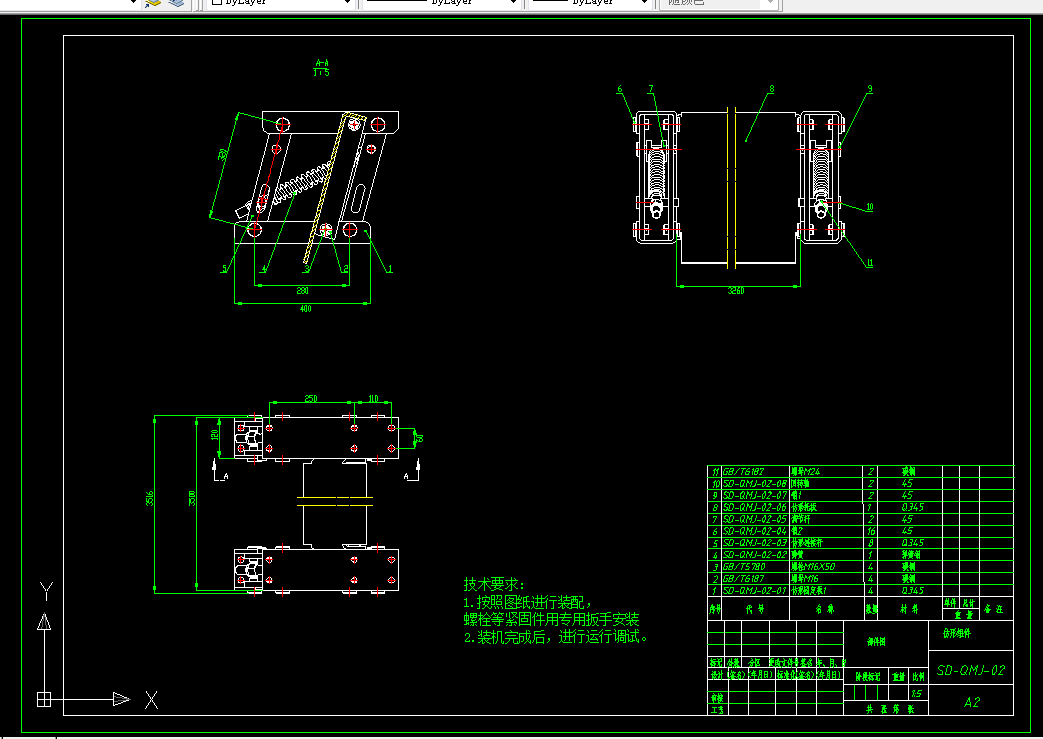1043x739 pixels.
Task: Select table cell SD-QMJ-02-03
Action: pos(755,543)
